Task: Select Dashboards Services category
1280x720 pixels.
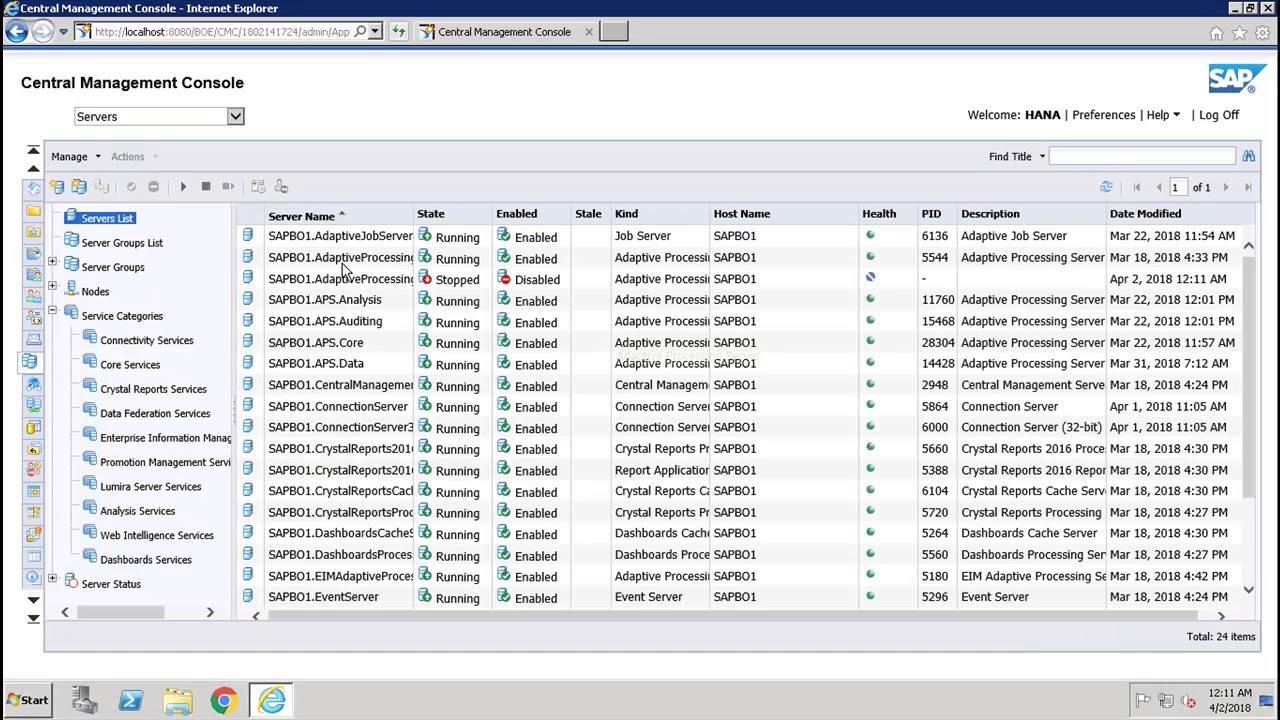Action: [x=146, y=560]
